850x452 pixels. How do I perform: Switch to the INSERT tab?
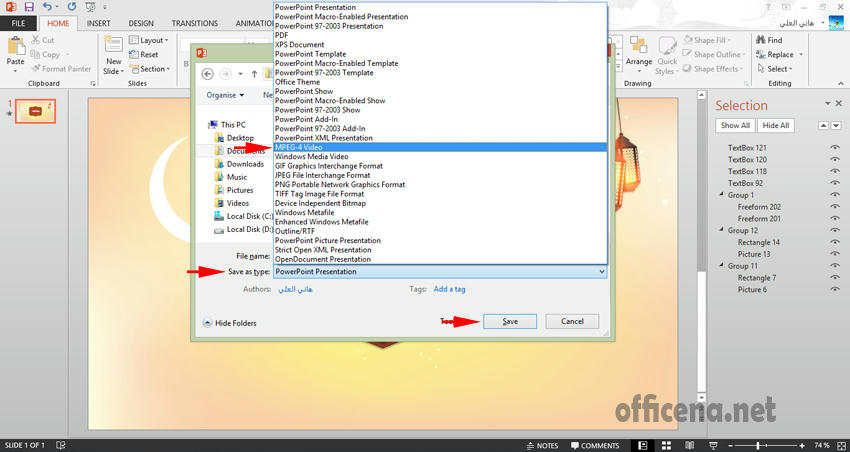pos(99,23)
